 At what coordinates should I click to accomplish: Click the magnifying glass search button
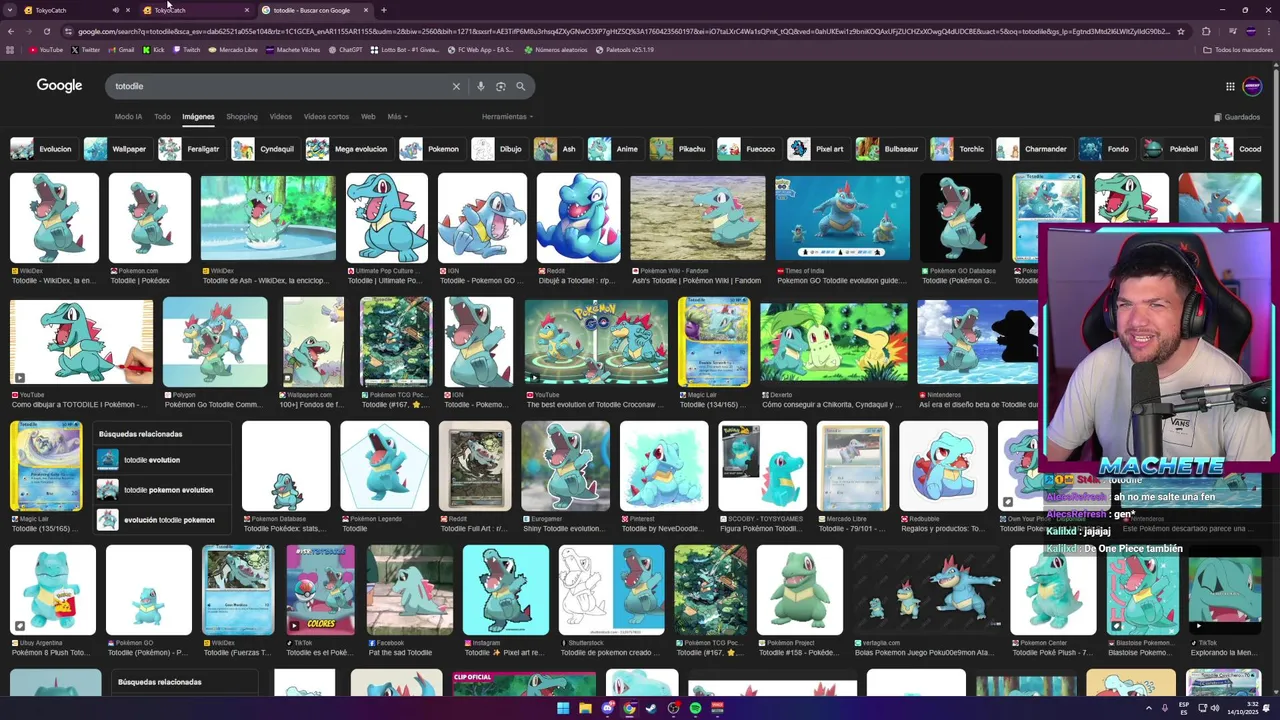(x=520, y=86)
